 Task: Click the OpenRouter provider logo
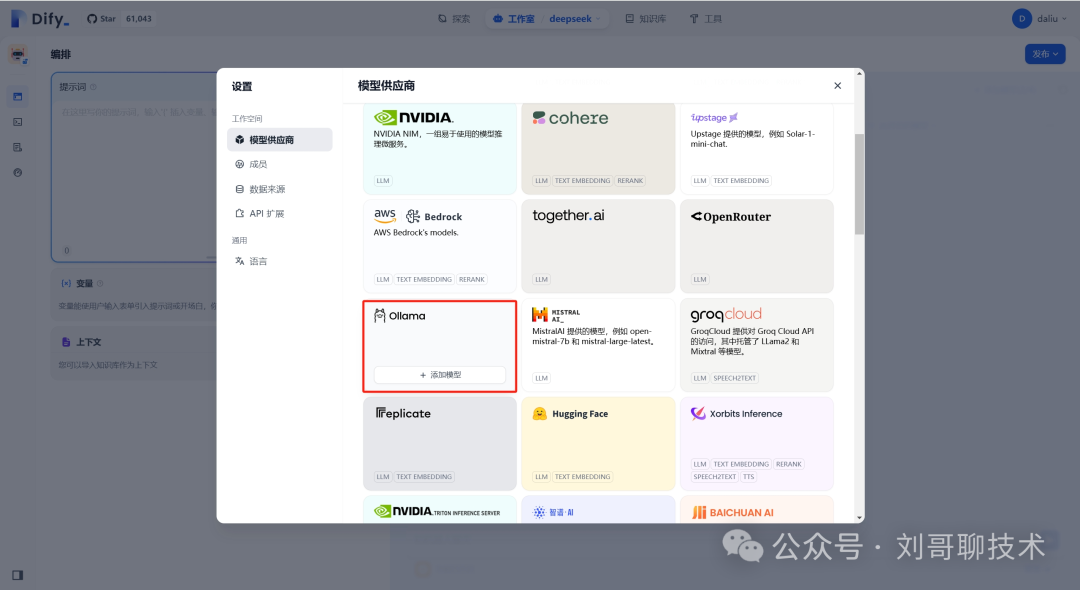tap(731, 217)
